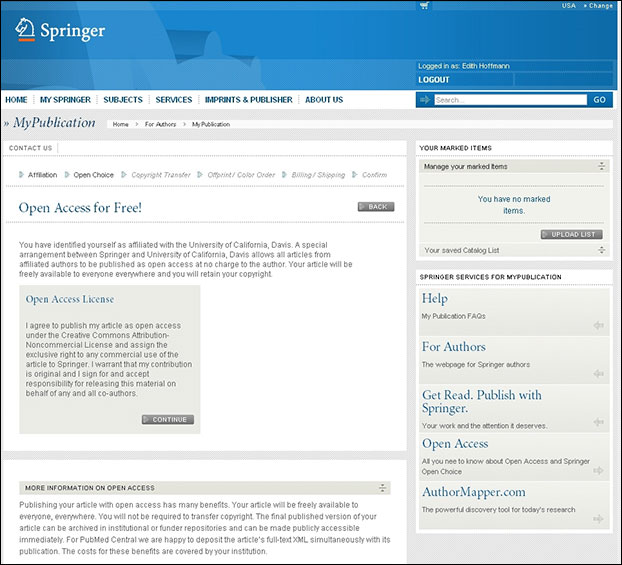Click the UPLOAD LIST button
The width and height of the screenshot is (622, 565).
tap(572, 234)
